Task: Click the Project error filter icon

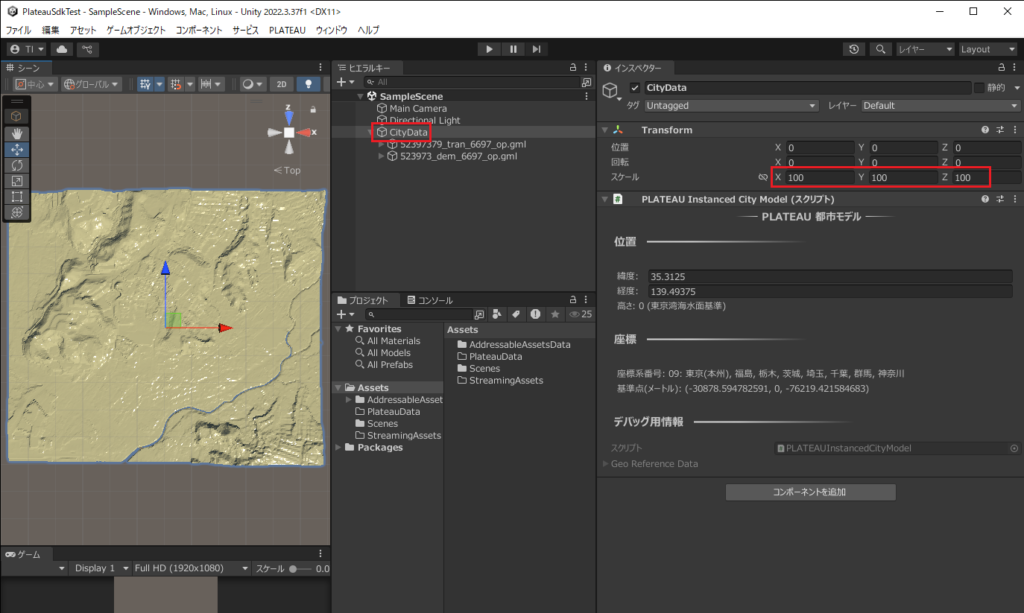Action: [536, 315]
